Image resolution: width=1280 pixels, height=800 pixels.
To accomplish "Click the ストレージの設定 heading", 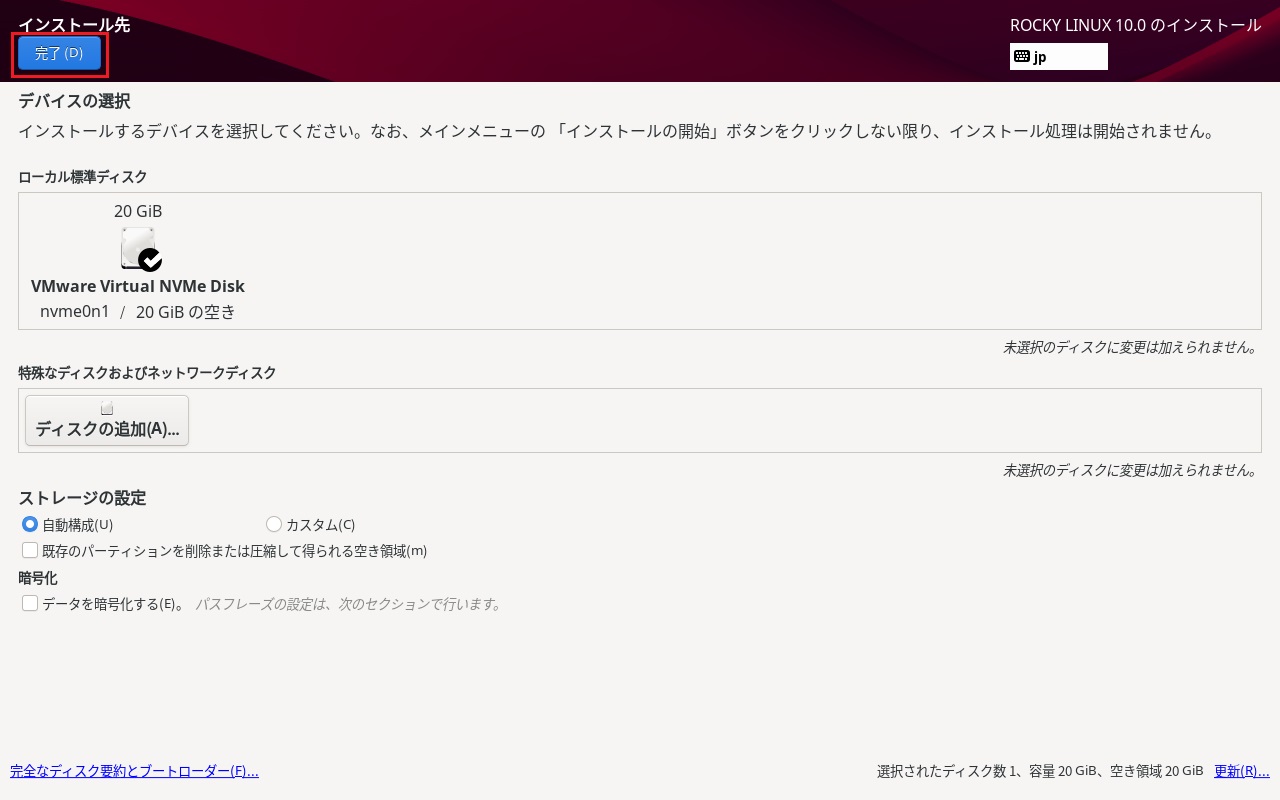I will coord(82,498).
